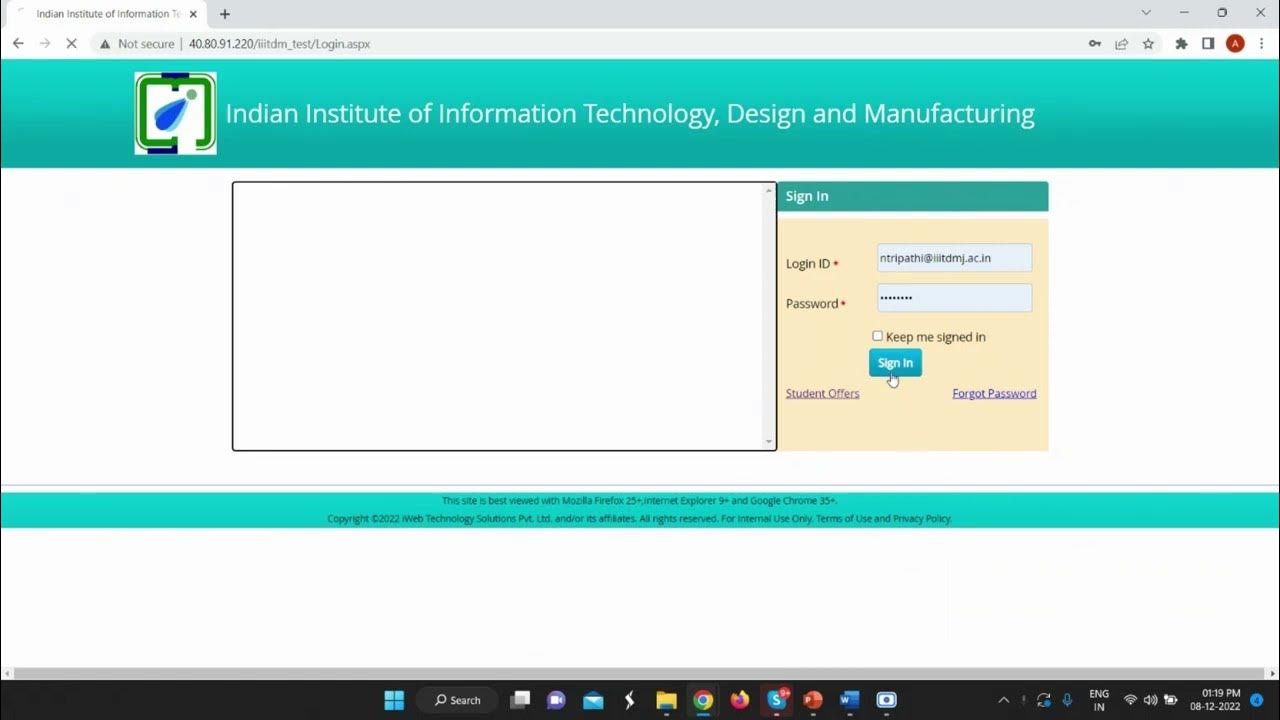The image size is (1280, 720).
Task: Focus the Login ID input field
Action: pyautogui.click(x=954, y=258)
